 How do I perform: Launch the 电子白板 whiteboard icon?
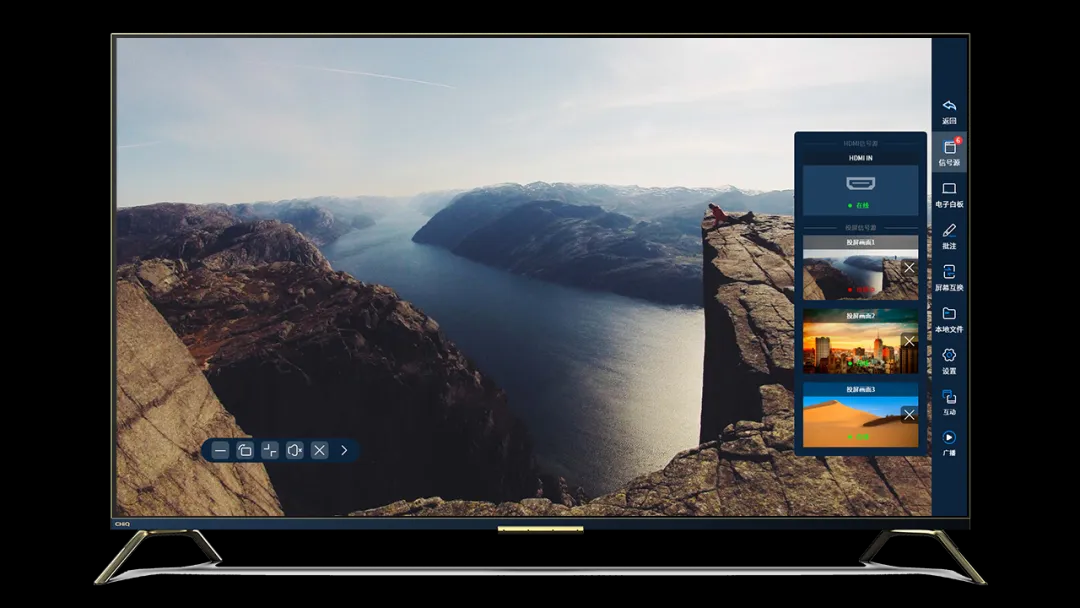point(949,189)
